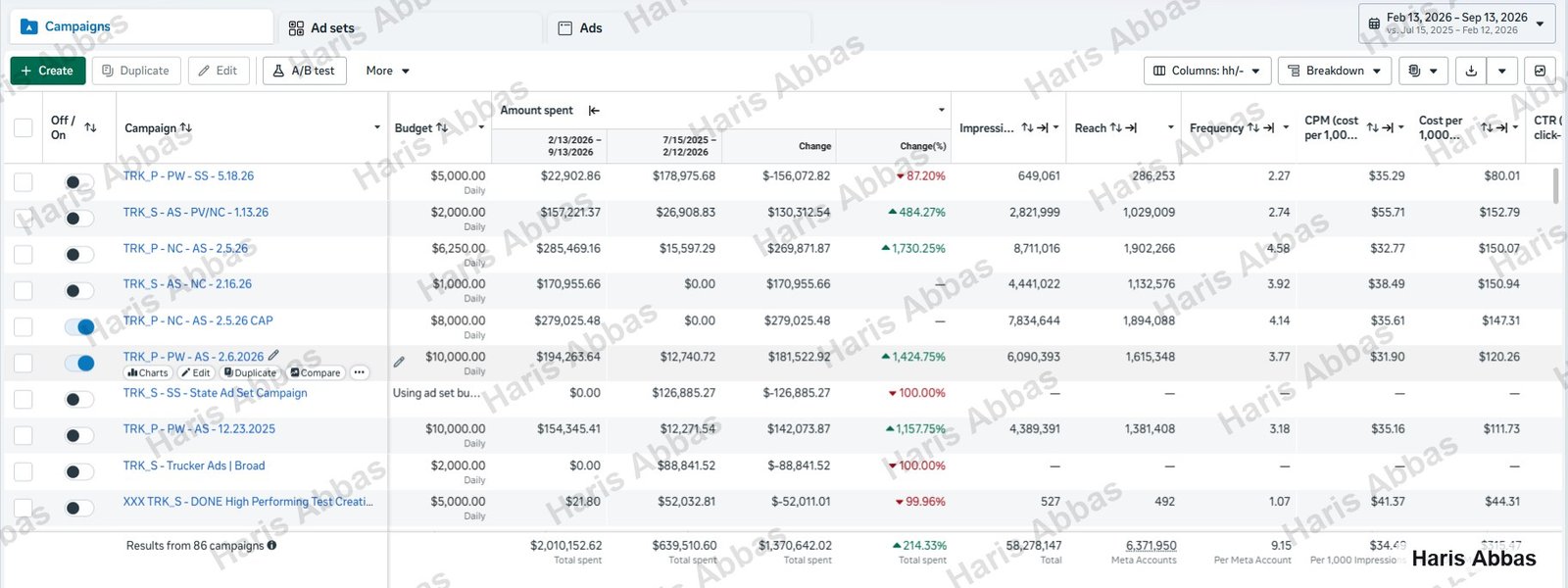Open campaign XXX TRK_S - DONE High Performing Test Creati...

point(248,502)
